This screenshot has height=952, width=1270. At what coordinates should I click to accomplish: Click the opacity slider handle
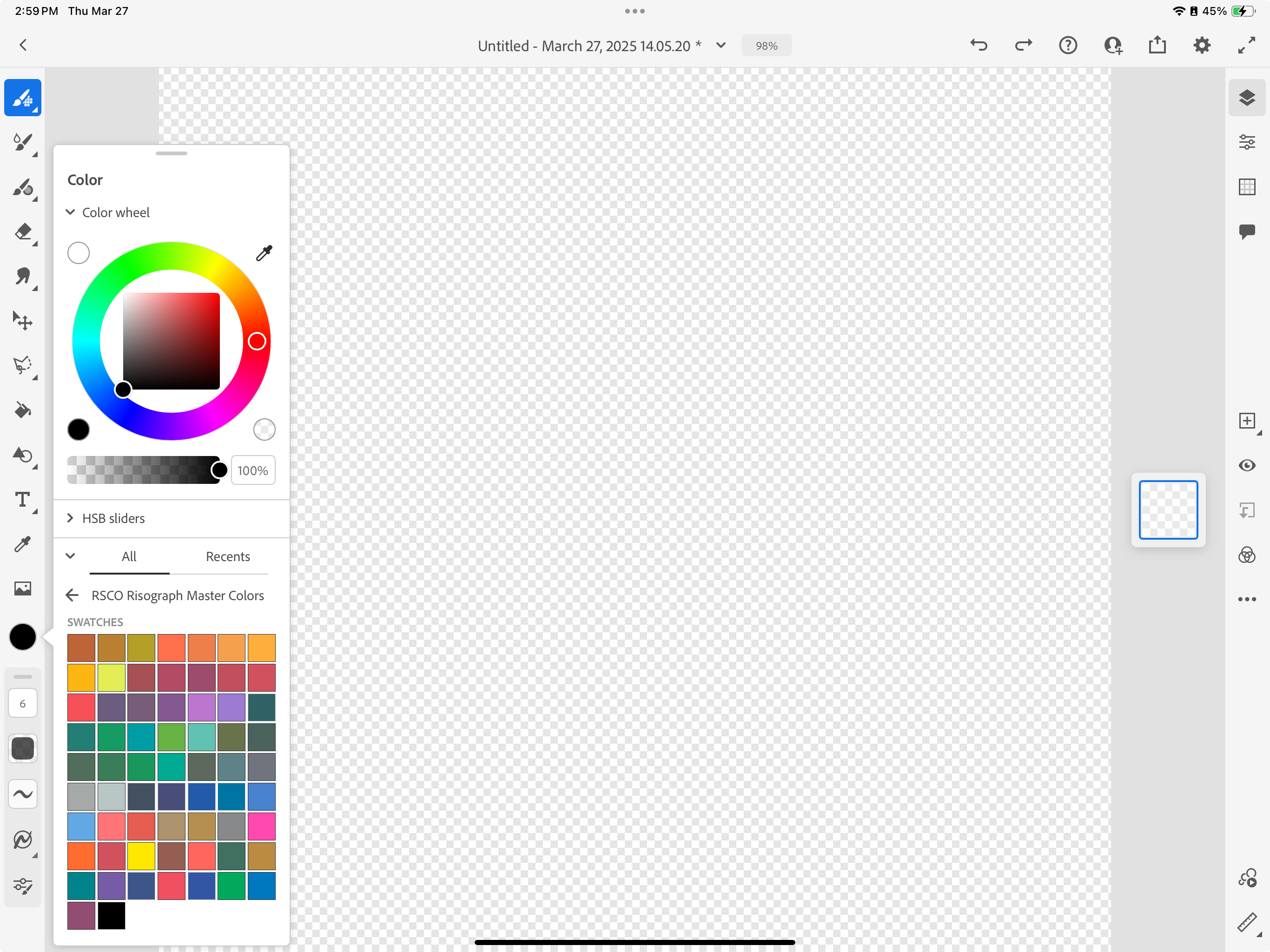coord(219,470)
